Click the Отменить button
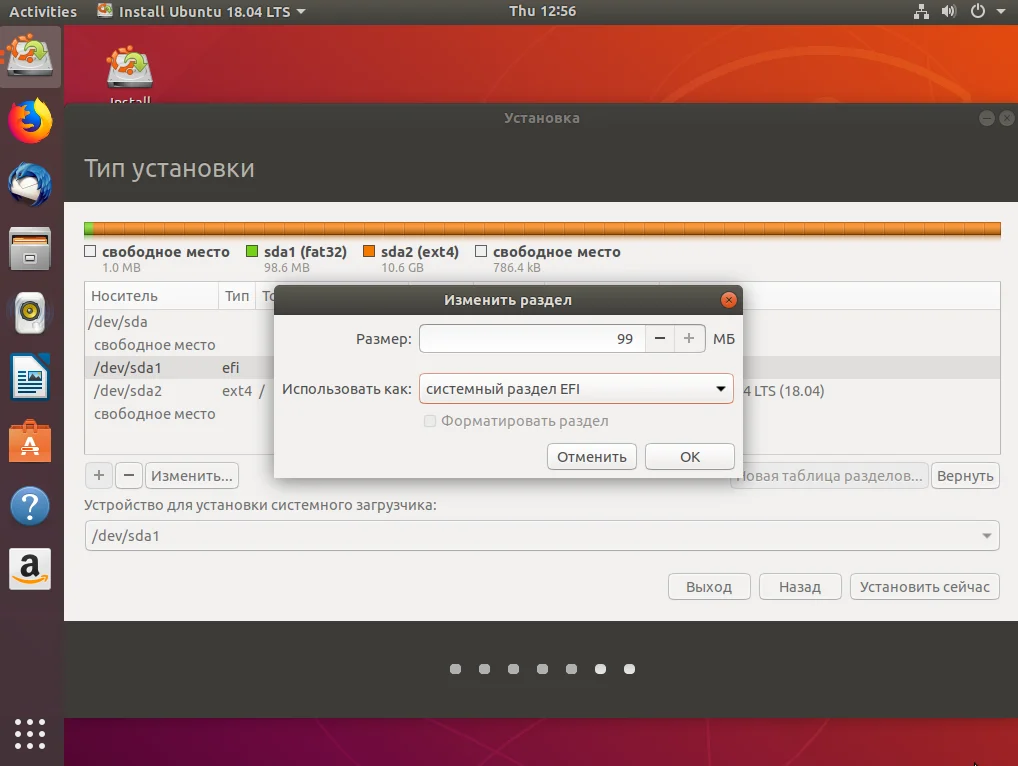Image resolution: width=1018 pixels, height=766 pixels. point(591,457)
